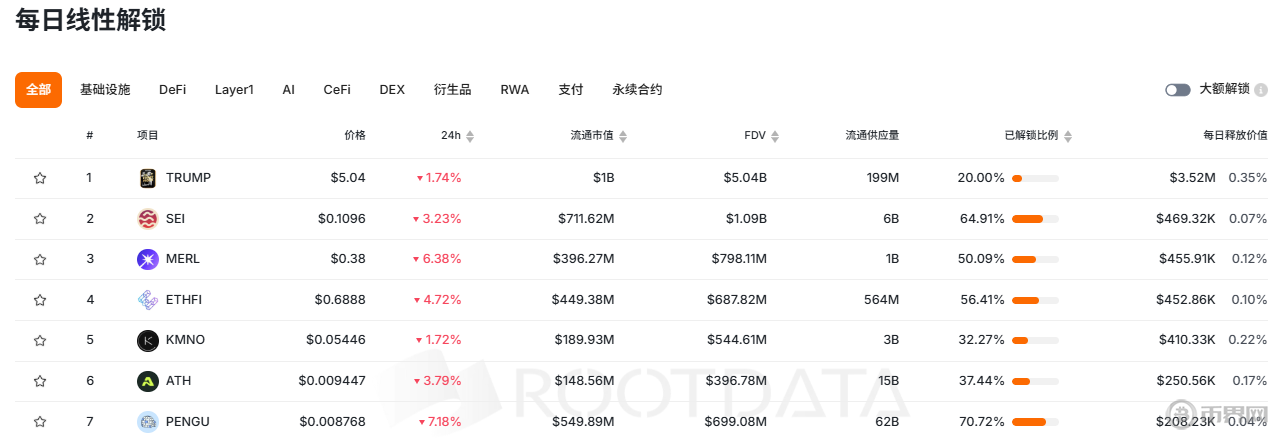
Task: Switch to the DeFi category tab
Action: (172, 90)
